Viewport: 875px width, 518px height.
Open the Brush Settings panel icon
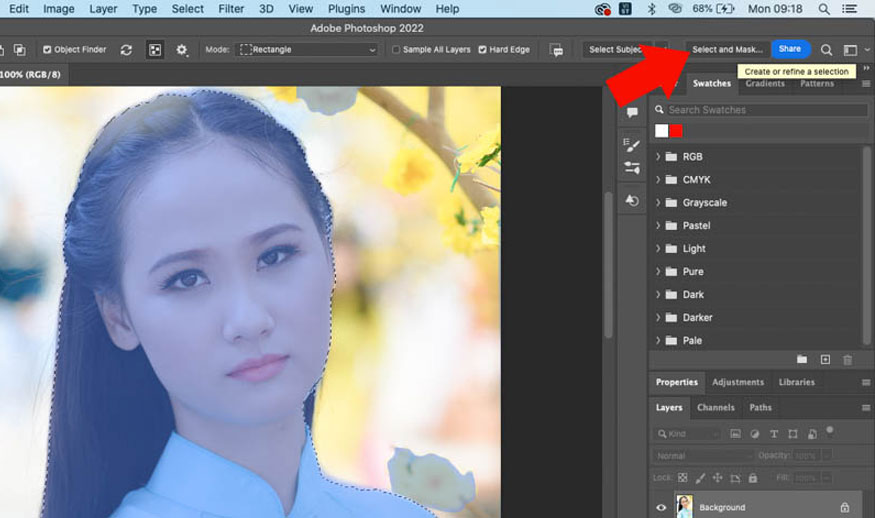click(x=632, y=145)
